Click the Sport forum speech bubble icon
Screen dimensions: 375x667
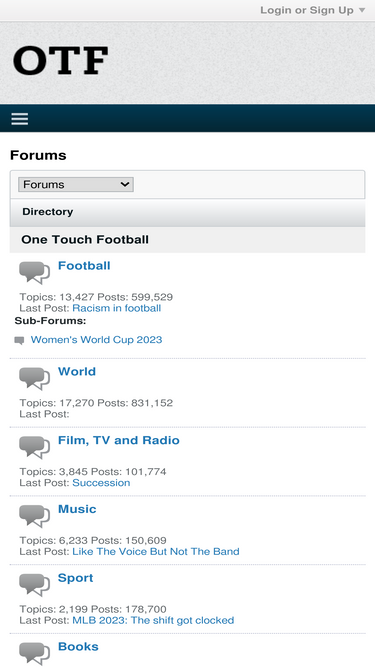click(x=34, y=585)
